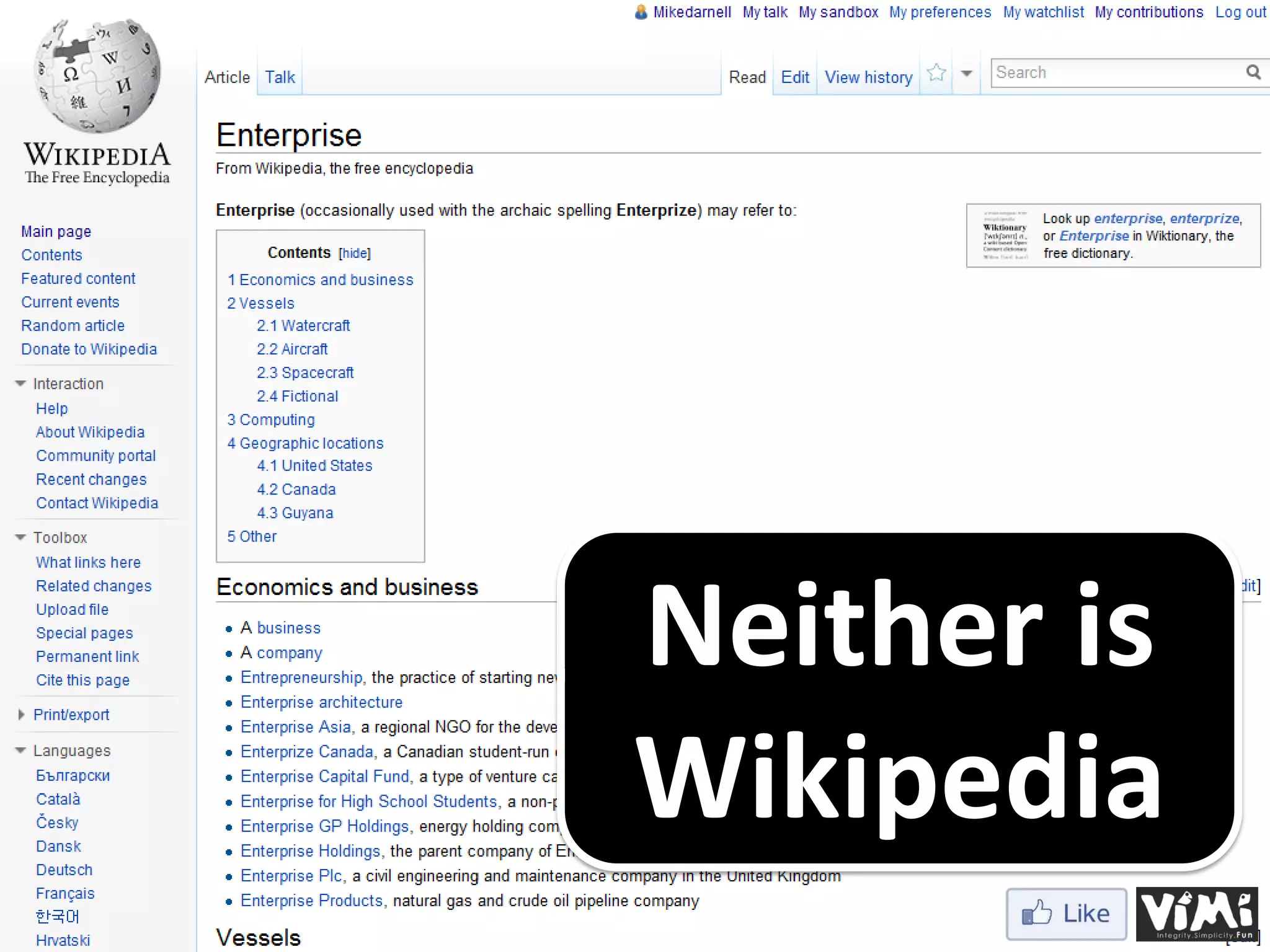1270x952 pixels.
Task: Jump to 4.1 United States section
Action: click(x=314, y=465)
